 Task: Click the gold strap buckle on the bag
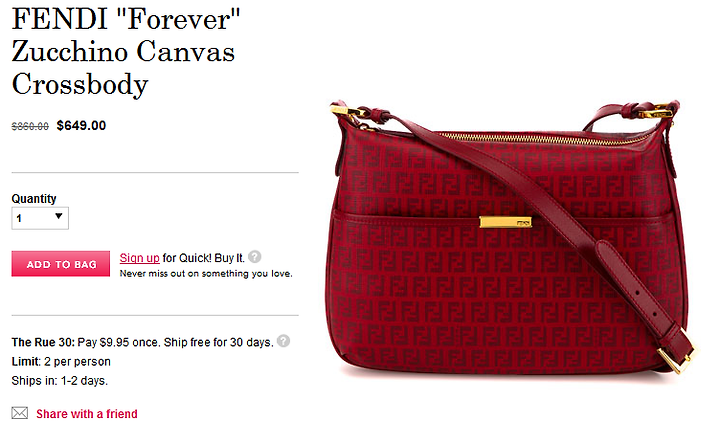pos(676,358)
